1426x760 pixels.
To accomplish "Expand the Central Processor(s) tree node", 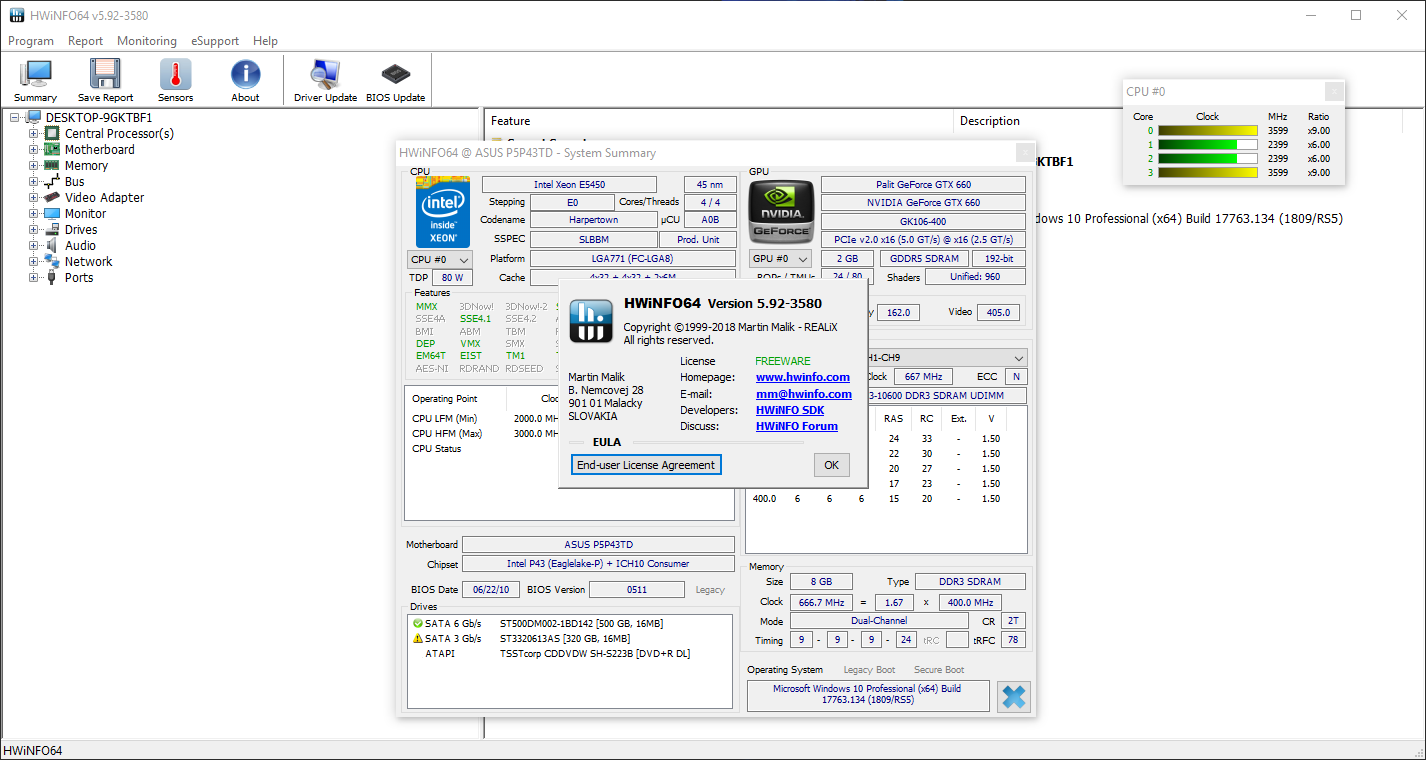I will coord(34,134).
